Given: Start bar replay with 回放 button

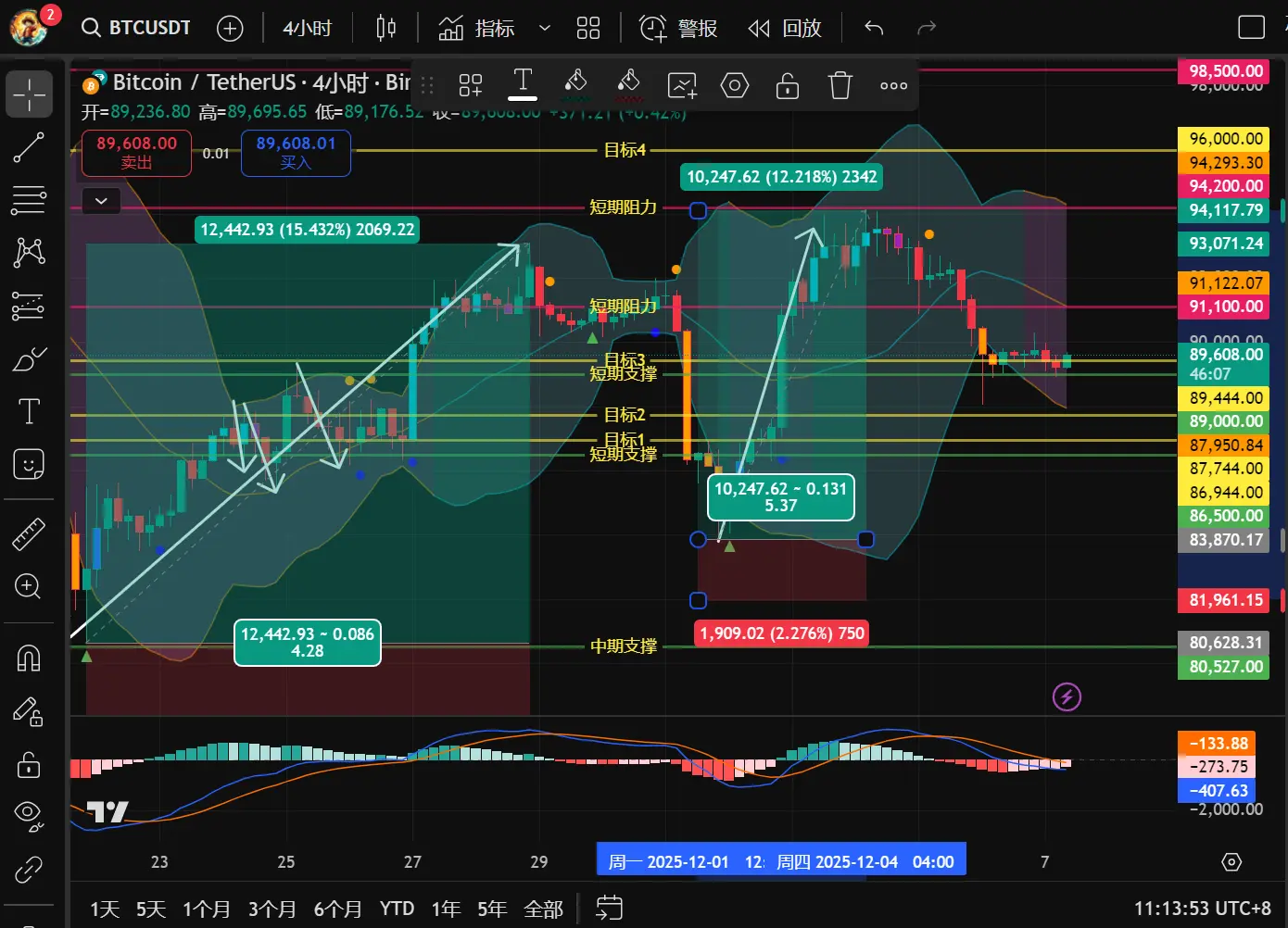Looking at the screenshot, I should coord(785,29).
